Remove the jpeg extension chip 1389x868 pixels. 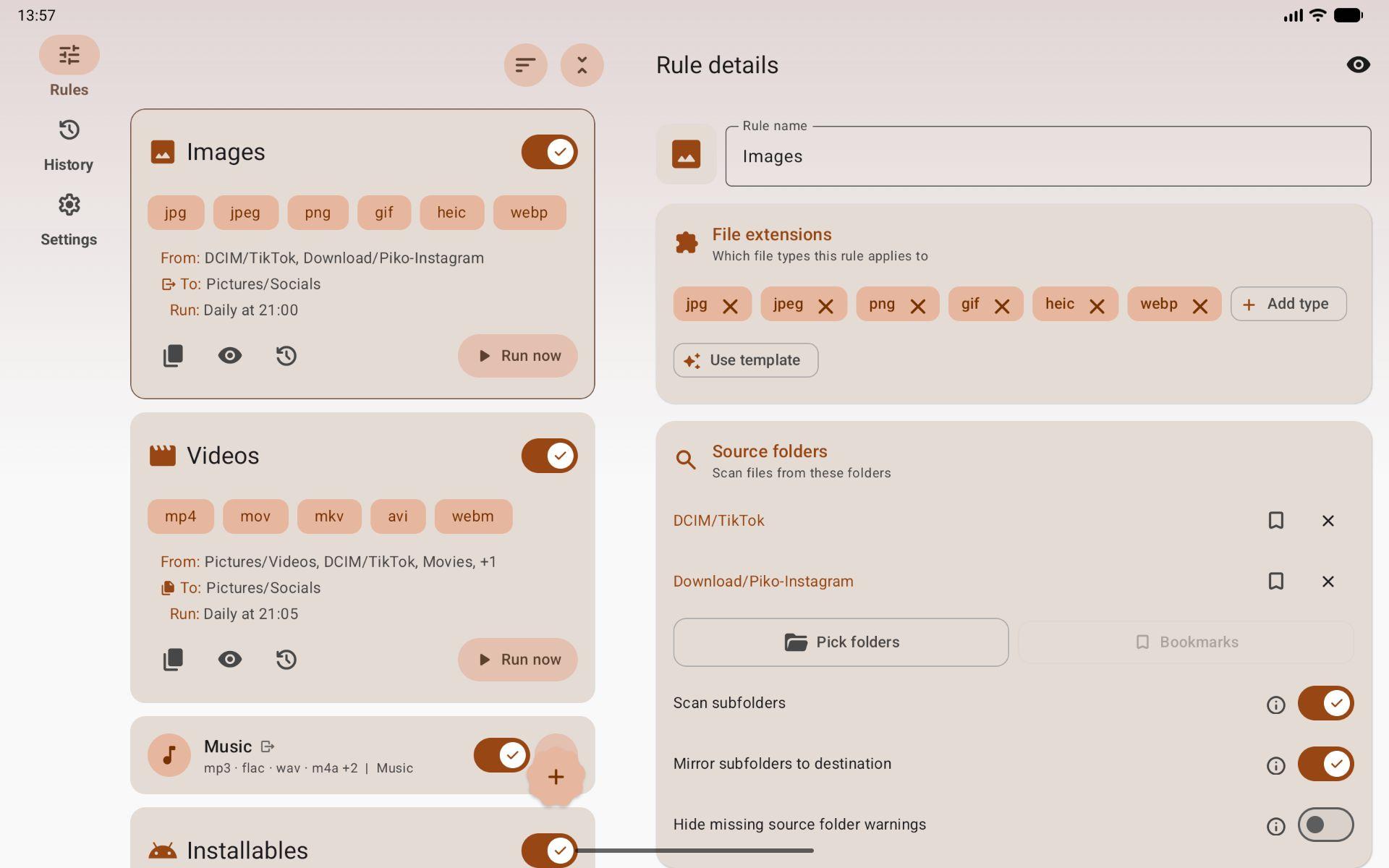click(825, 306)
